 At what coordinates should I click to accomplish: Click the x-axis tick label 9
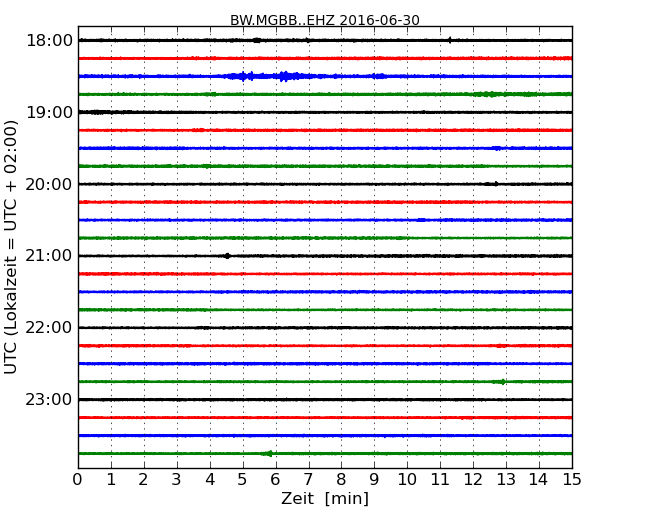tap(374, 480)
